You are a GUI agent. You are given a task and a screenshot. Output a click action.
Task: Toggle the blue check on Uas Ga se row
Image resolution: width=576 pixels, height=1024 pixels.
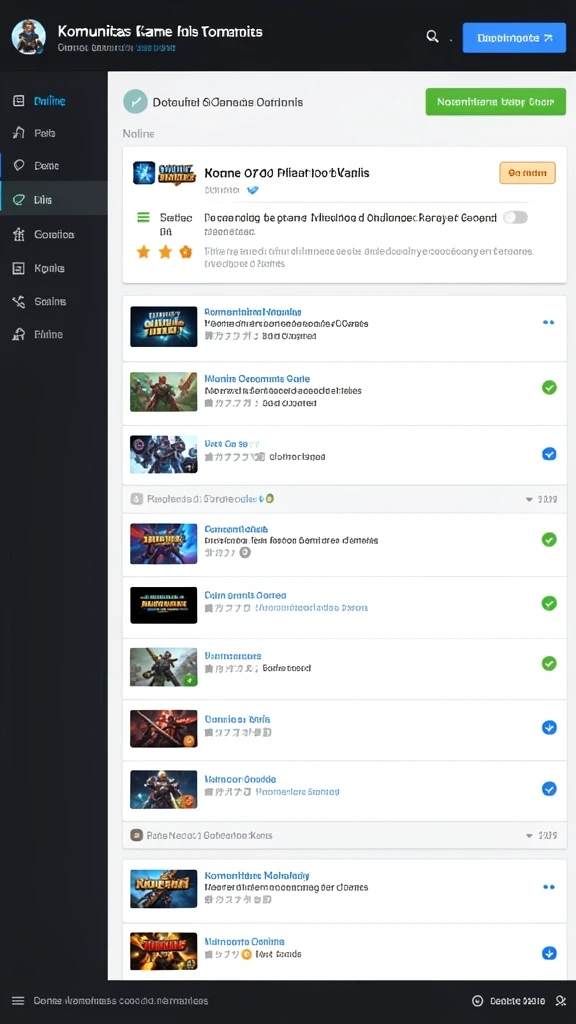pos(549,454)
